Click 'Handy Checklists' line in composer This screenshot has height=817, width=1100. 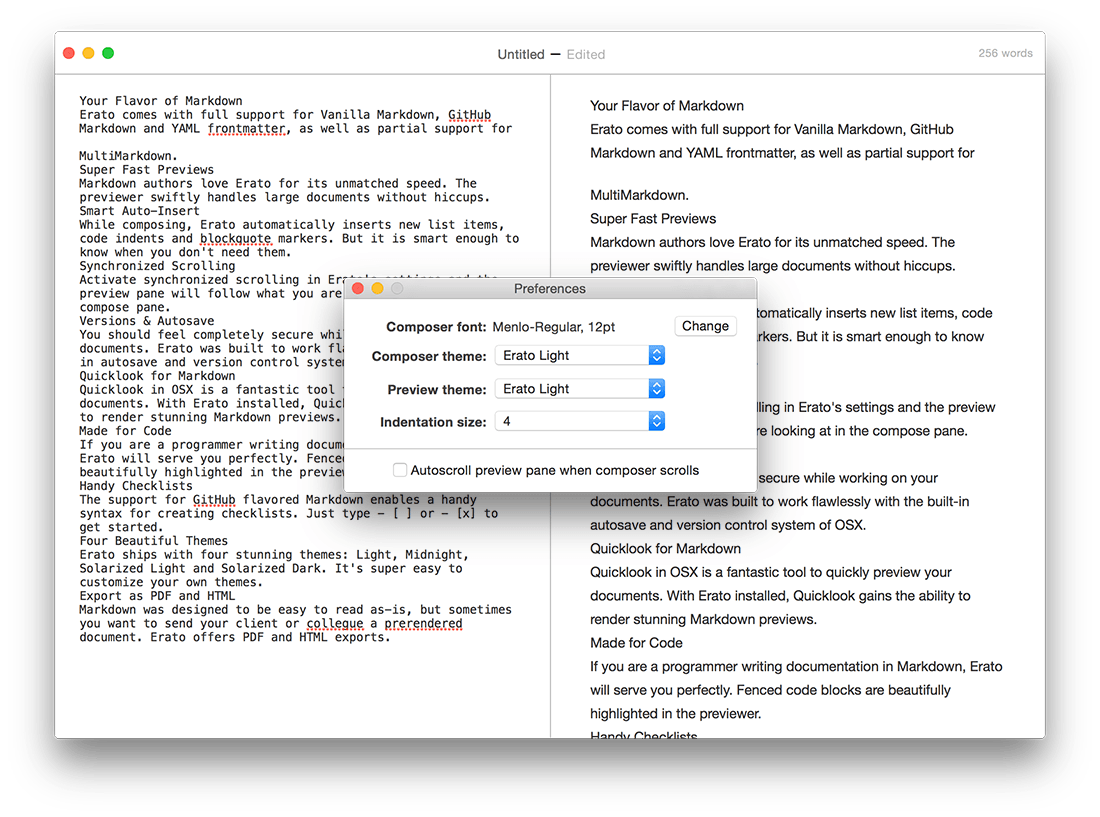[136, 486]
